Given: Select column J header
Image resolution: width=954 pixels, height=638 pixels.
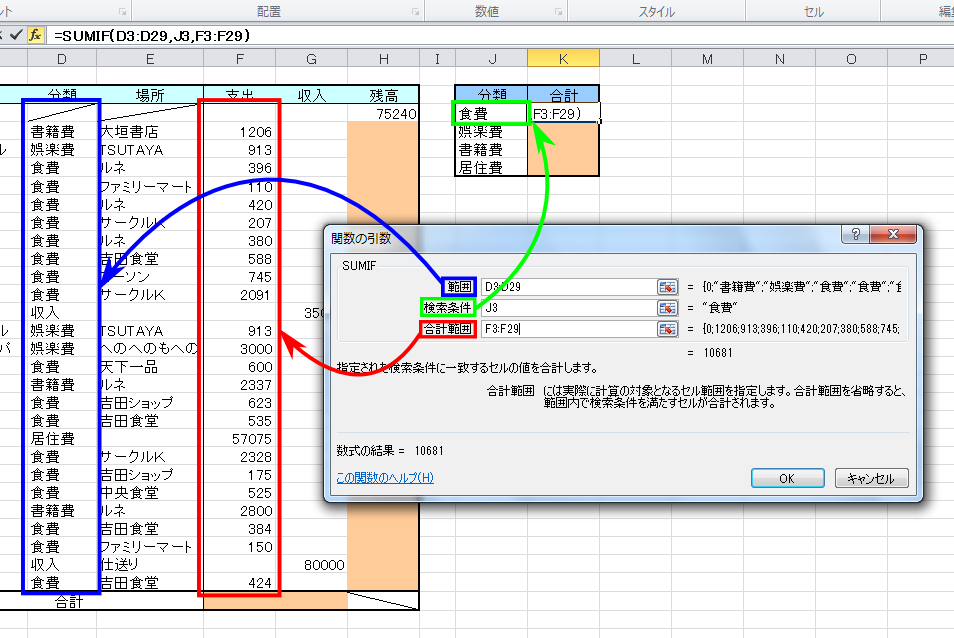Looking at the screenshot, I should [x=492, y=59].
